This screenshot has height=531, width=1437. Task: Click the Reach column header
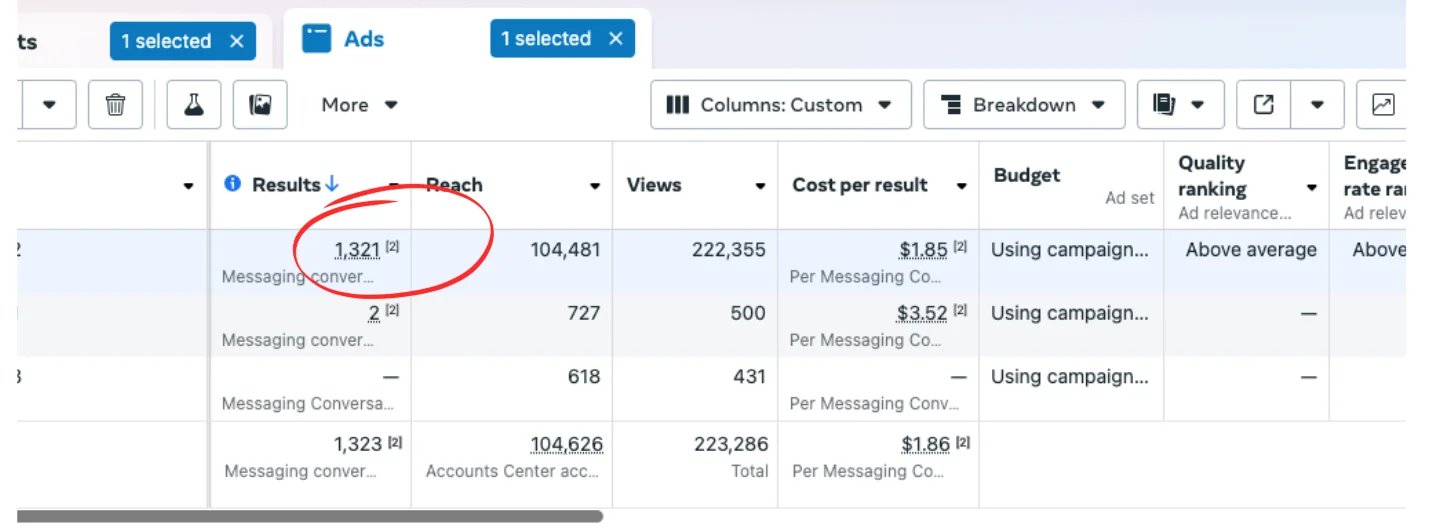[x=454, y=185]
